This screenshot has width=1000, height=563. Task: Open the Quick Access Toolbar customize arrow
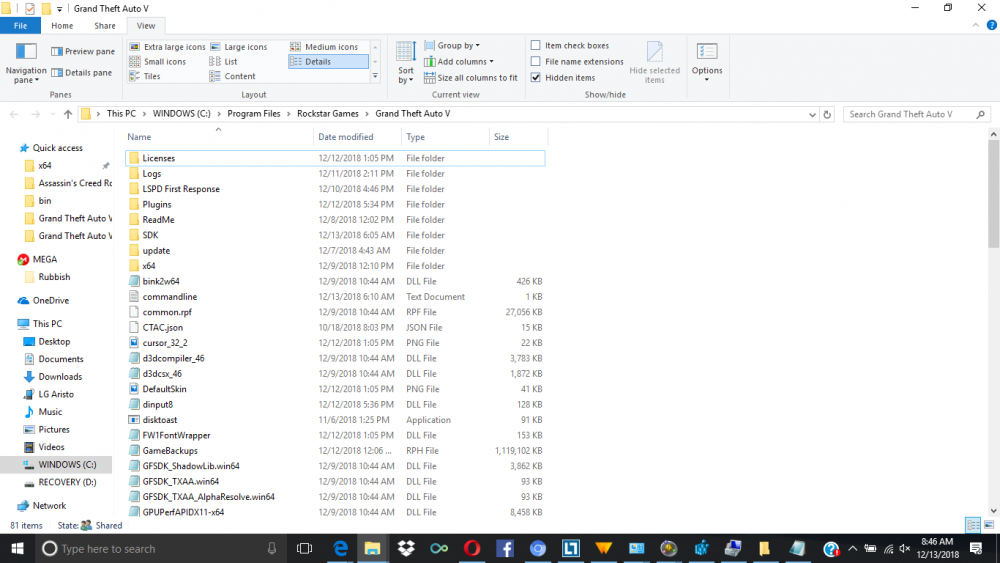pos(59,9)
